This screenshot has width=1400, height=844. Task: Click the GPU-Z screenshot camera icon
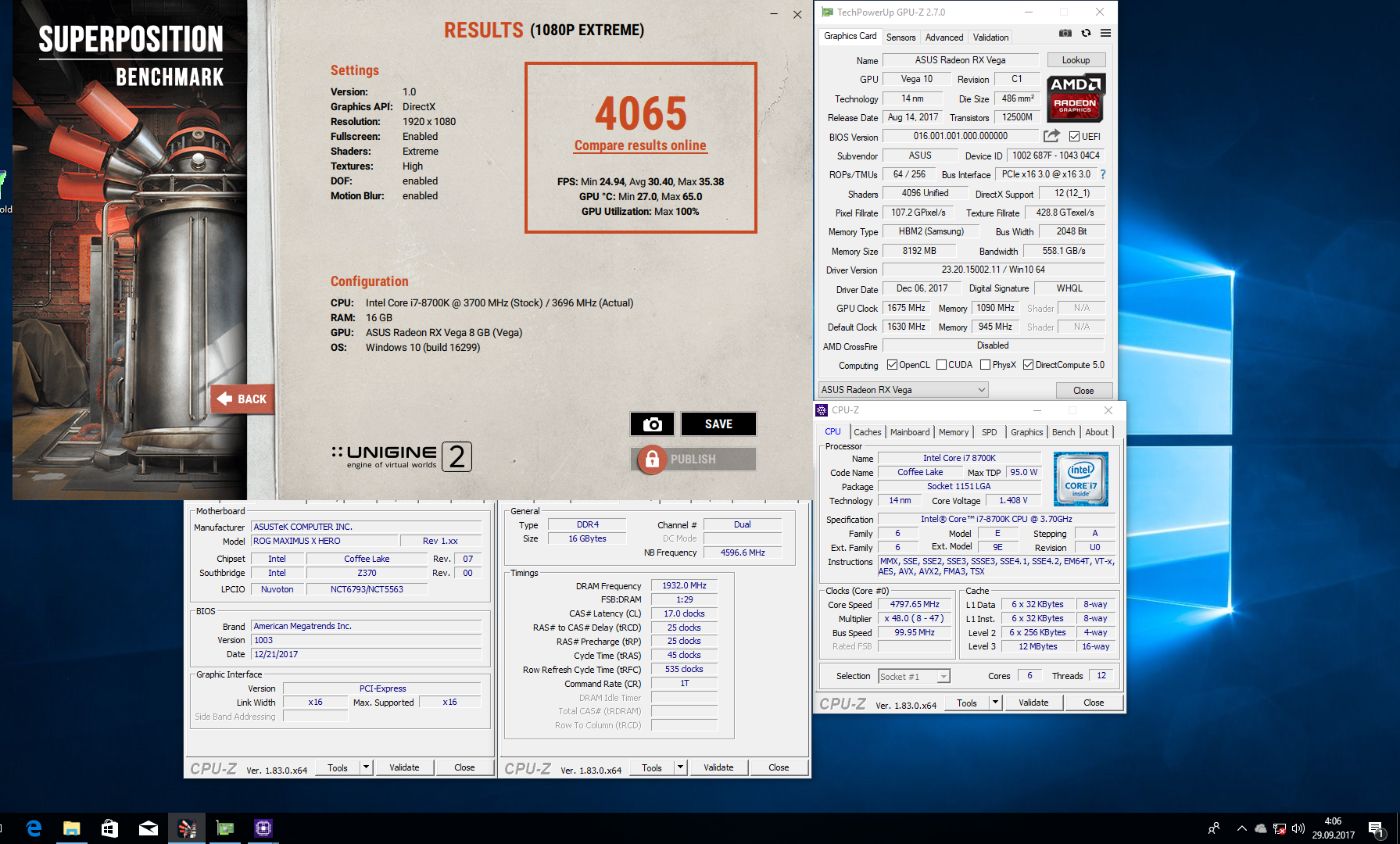click(1065, 33)
